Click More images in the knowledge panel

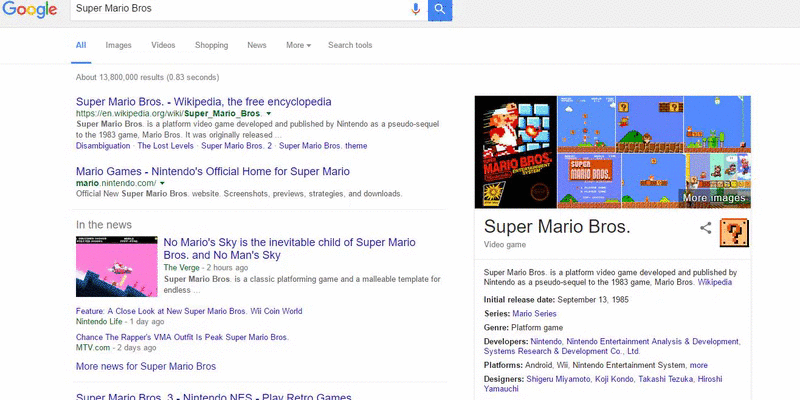tap(713, 198)
